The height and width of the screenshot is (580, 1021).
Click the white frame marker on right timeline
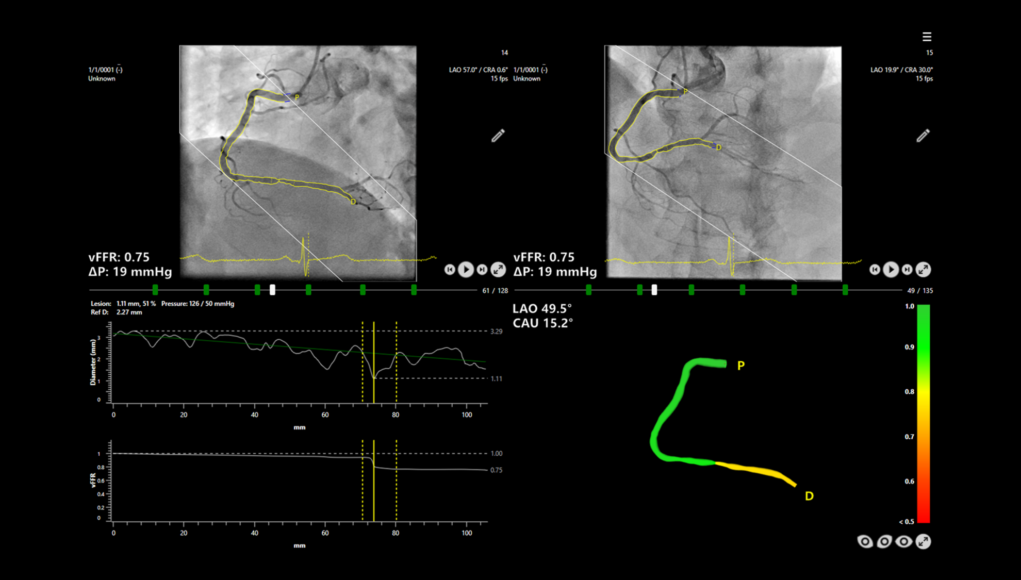(654, 290)
